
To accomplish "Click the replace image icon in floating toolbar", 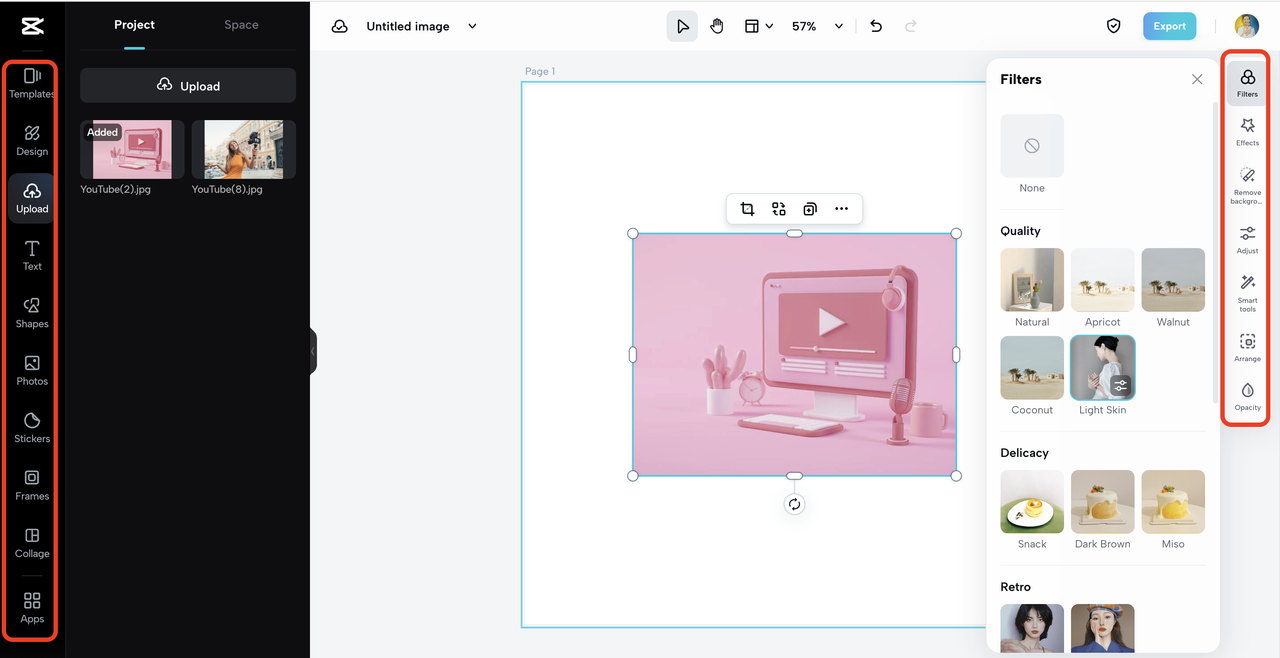I will [779, 209].
